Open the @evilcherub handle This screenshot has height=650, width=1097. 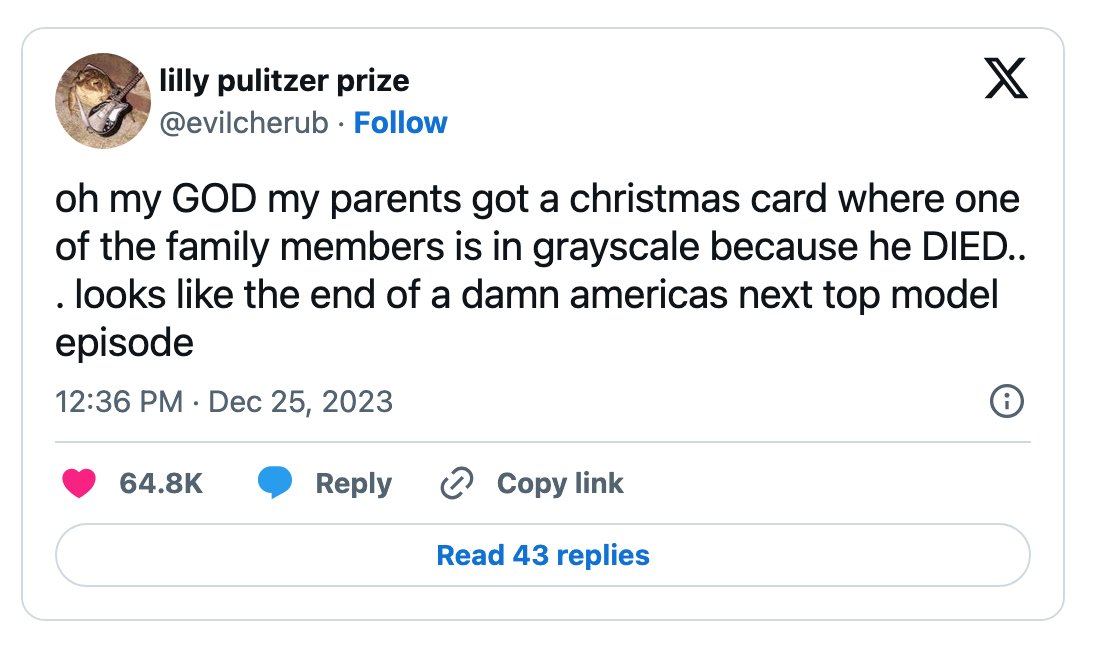(244, 122)
